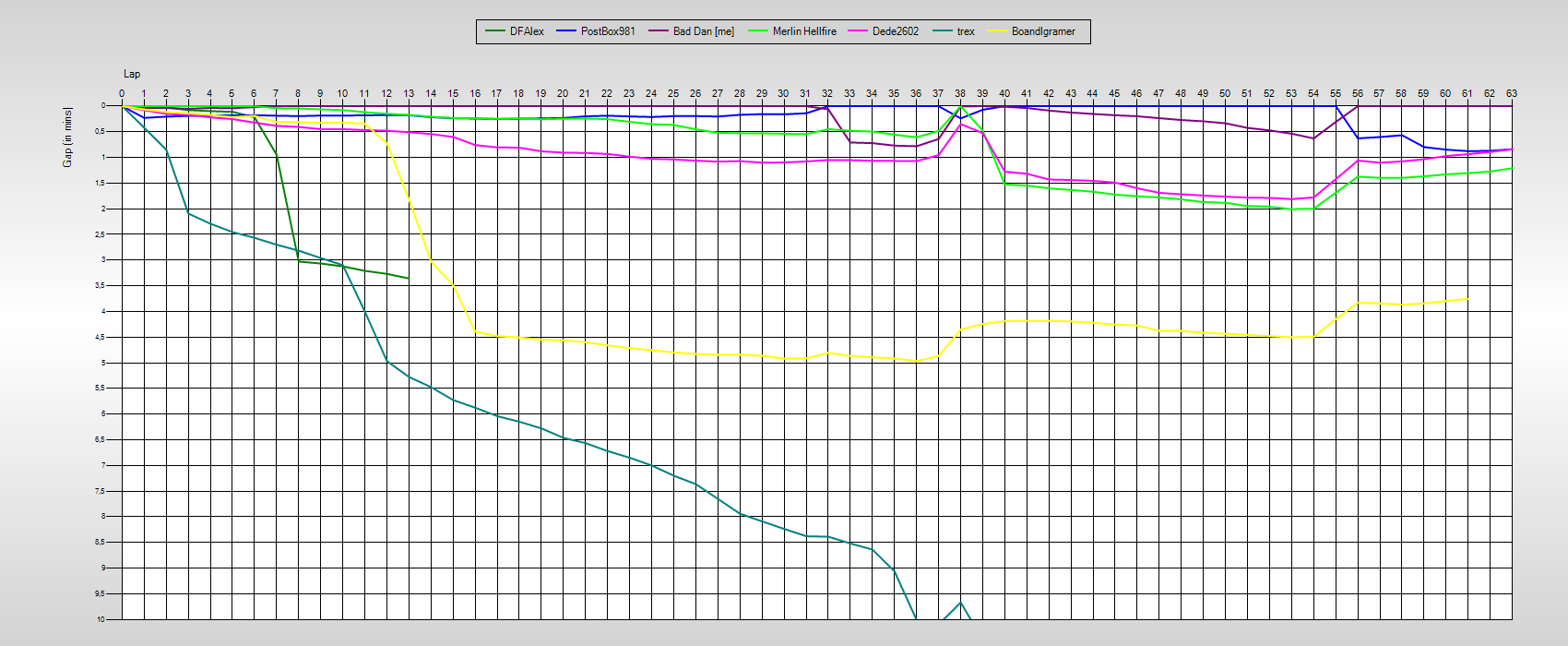Click the Dede2602 legend label
Image resolution: width=1568 pixels, height=646 pixels.
(x=896, y=31)
